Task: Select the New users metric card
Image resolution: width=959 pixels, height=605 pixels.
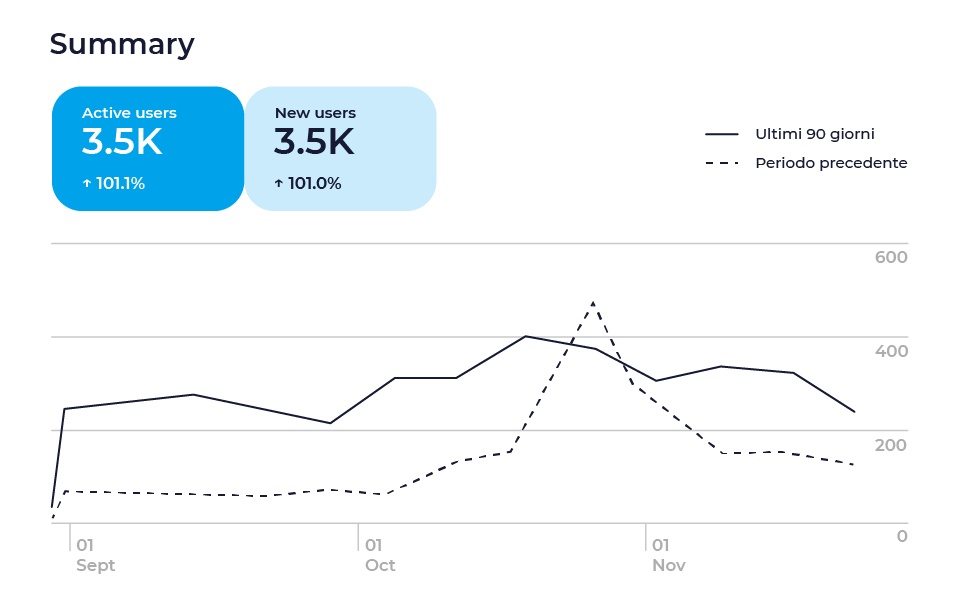Action: tap(340, 148)
